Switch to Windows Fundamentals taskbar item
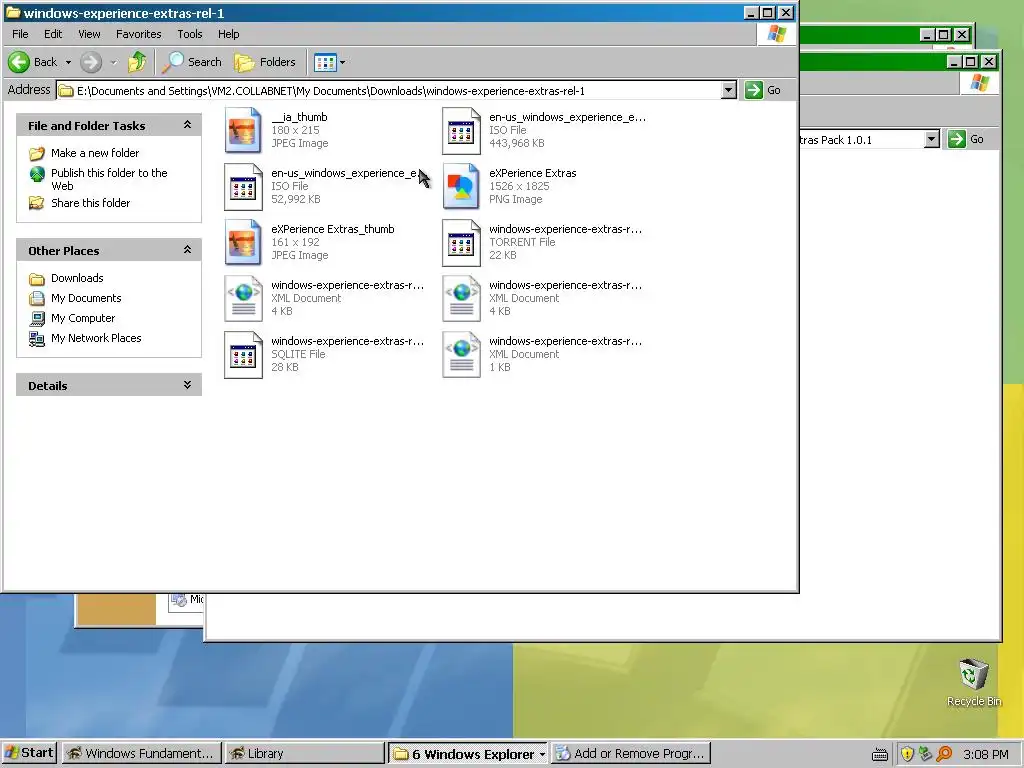 tap(142, 754)
